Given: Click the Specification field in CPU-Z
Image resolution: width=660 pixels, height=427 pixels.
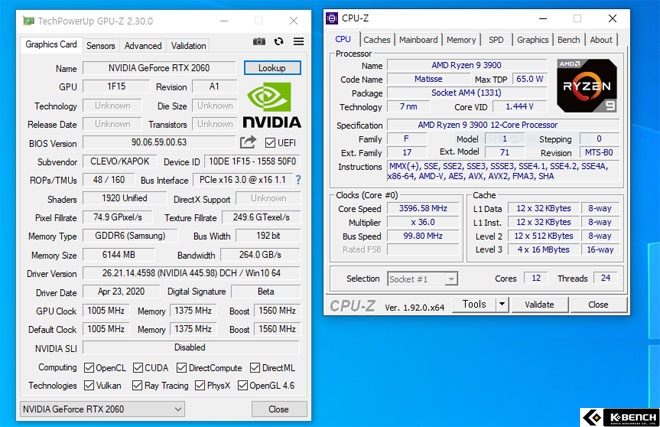Looking at the screenshot, I should tap(503, 125).
